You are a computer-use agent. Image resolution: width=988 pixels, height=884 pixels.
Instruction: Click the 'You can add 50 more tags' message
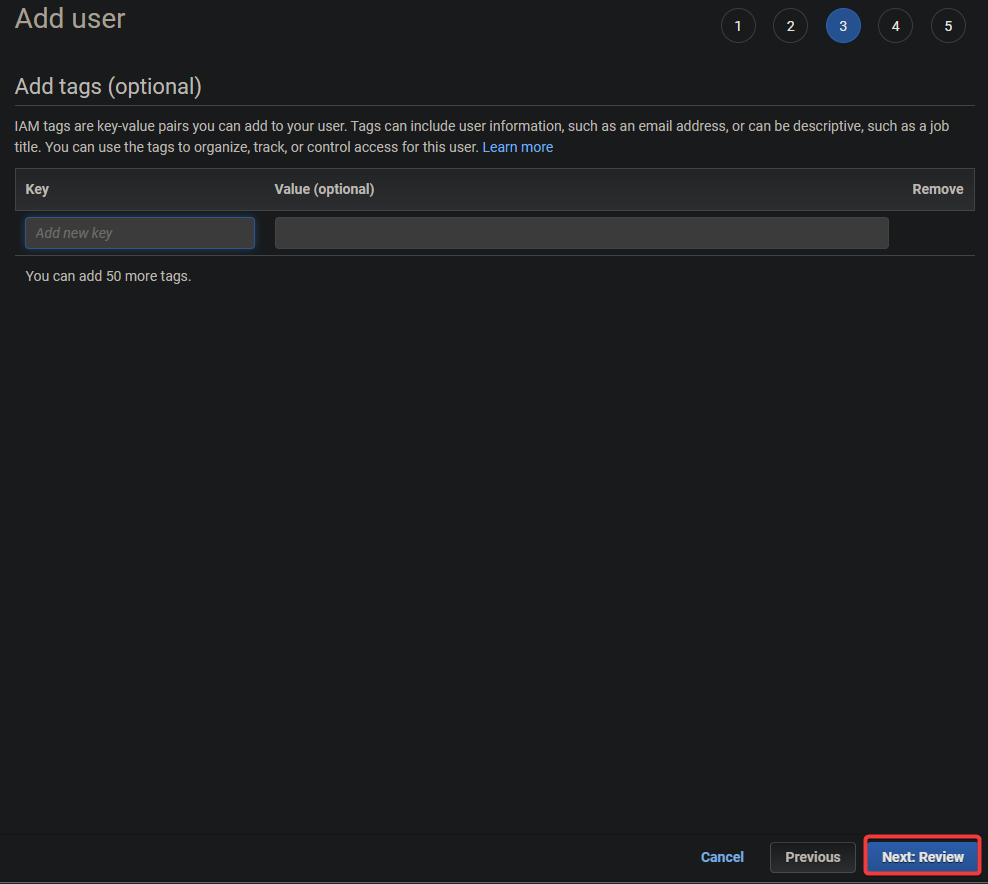coord(108,276)
